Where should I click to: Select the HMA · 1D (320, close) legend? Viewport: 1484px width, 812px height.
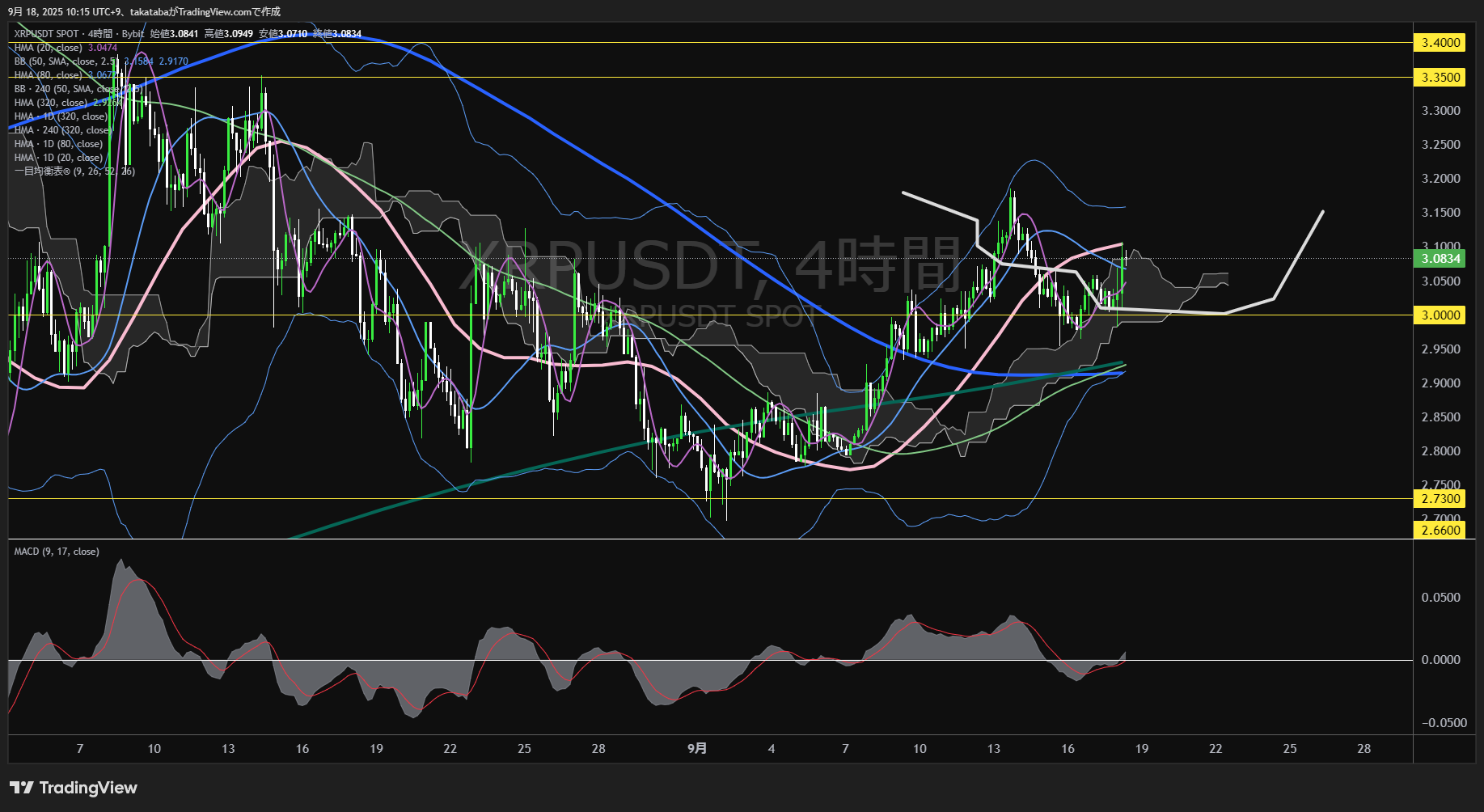[x=61, y=116]
